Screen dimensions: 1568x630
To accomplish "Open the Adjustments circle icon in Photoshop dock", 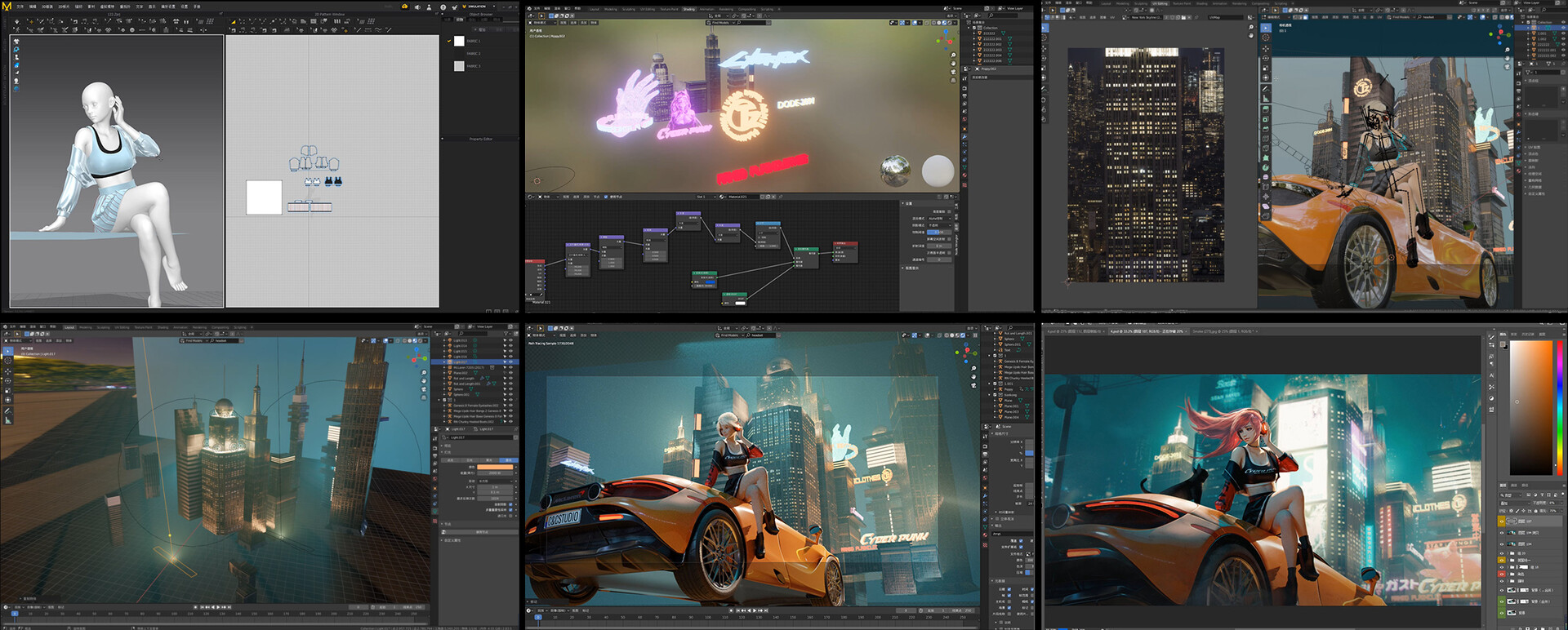I will click(1491, 398).
